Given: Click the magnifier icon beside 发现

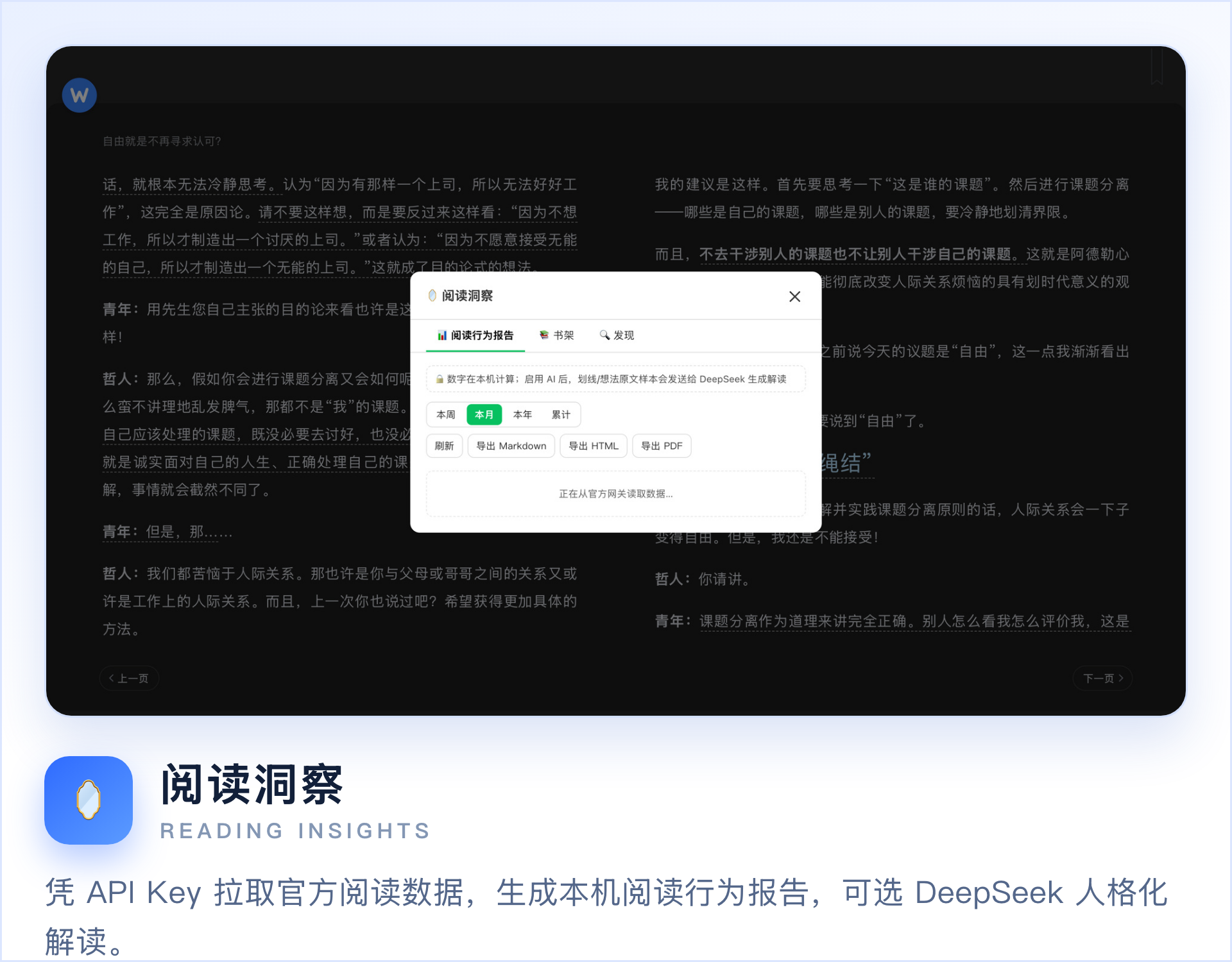Looking at the screenshot, I should 604,335.
